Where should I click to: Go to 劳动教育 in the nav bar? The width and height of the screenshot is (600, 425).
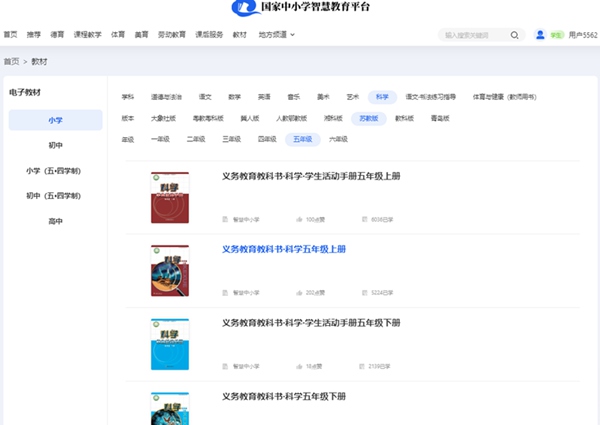[x=172, y=34]
